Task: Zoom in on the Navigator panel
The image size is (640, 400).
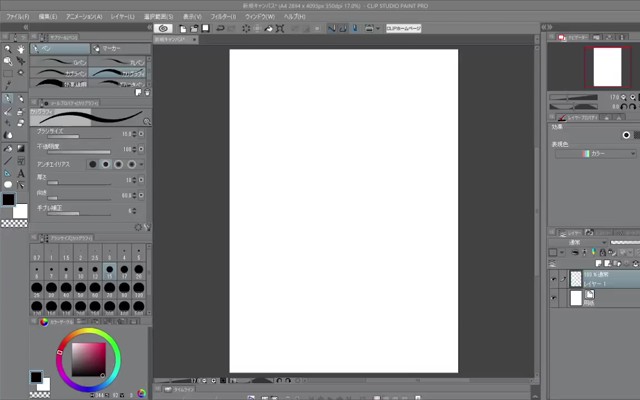Action: click(x=633, y=98)
